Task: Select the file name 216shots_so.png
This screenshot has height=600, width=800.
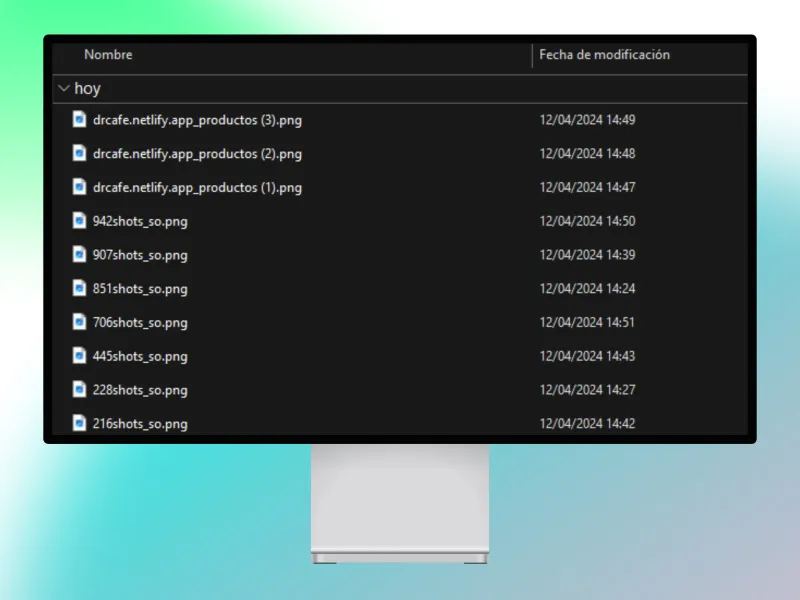Action: pos(139,424)
